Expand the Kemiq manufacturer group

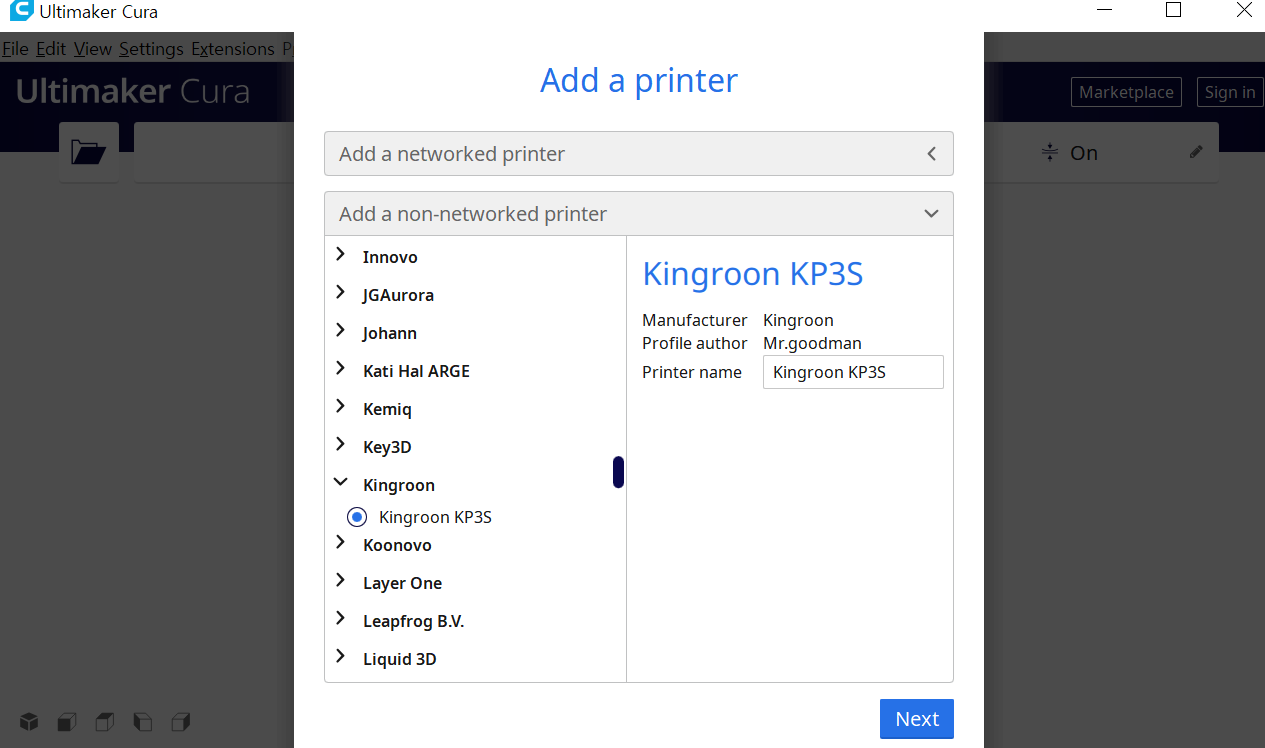click(341, 408)
